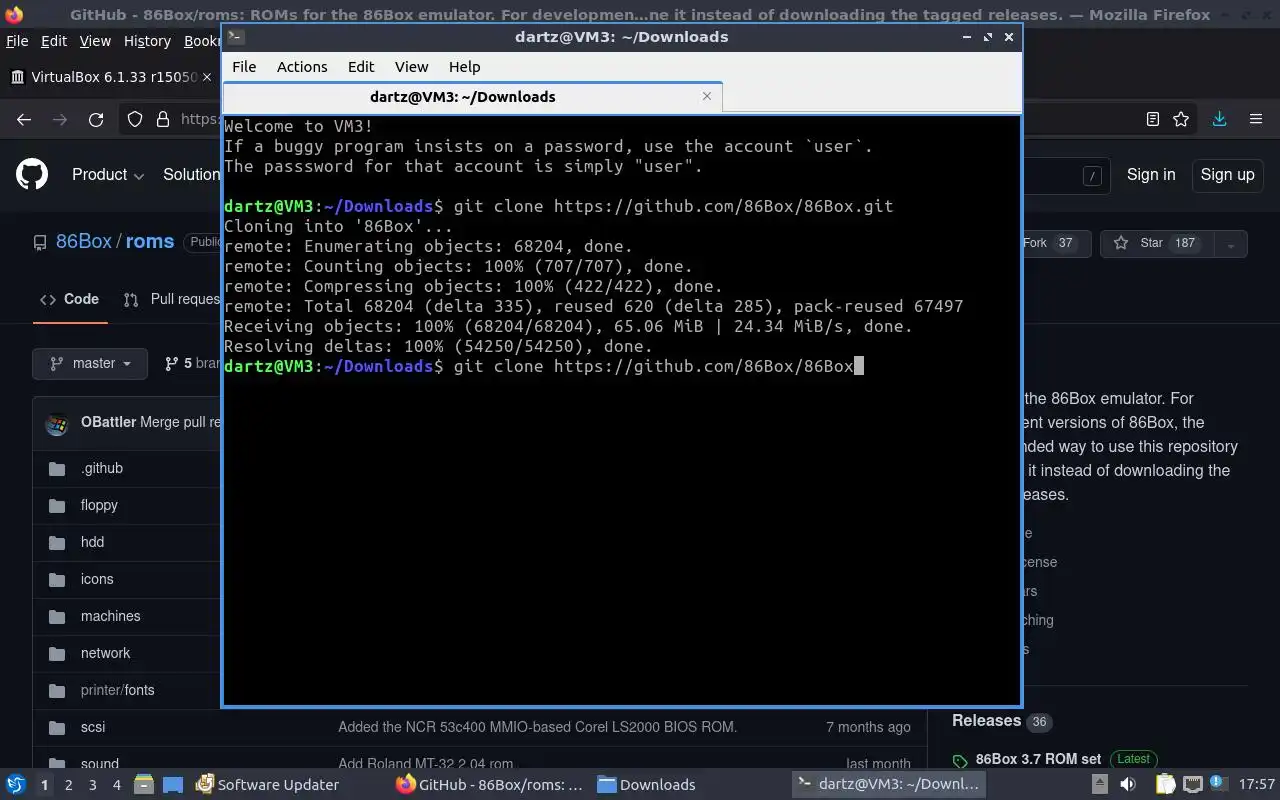The image size is (1280, 800).
Task: Open the taskbar application launcher menu
Action: click(16, 784)
